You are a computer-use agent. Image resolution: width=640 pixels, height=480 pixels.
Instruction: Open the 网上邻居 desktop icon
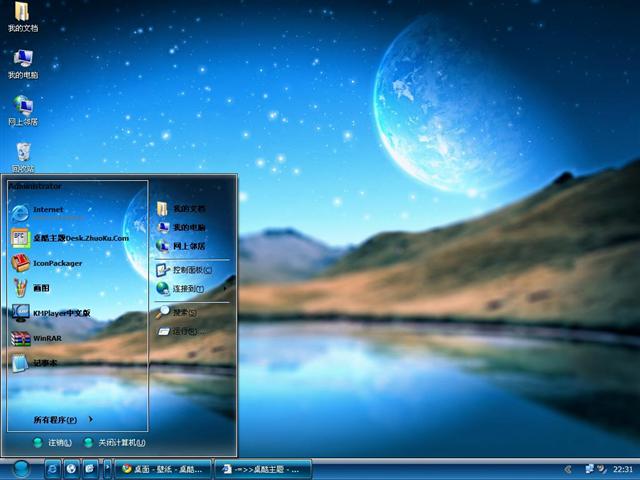pyautogui.click(x=23, y=110)
